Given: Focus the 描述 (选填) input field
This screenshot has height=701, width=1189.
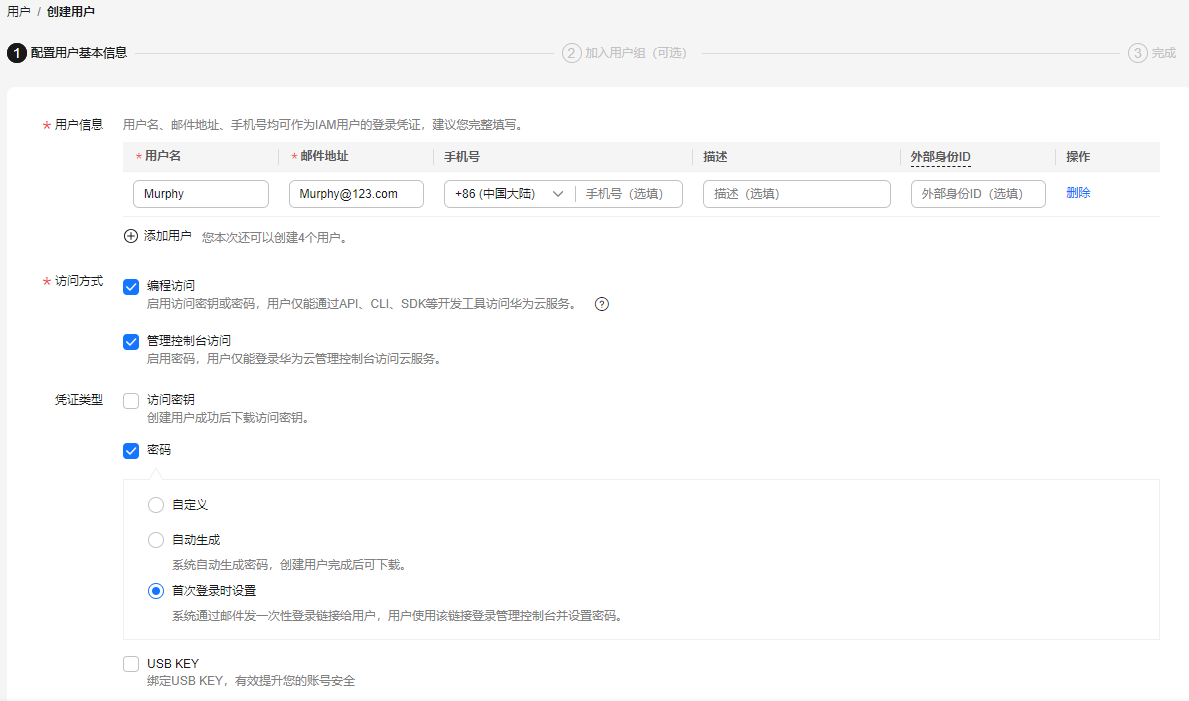Looking at the screenshot, I should (x=797, y=194).
